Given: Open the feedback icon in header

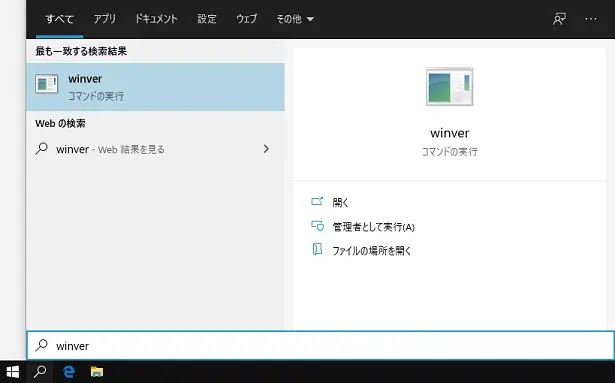Looking at the screenshot, I should click(x=559, y=19).
